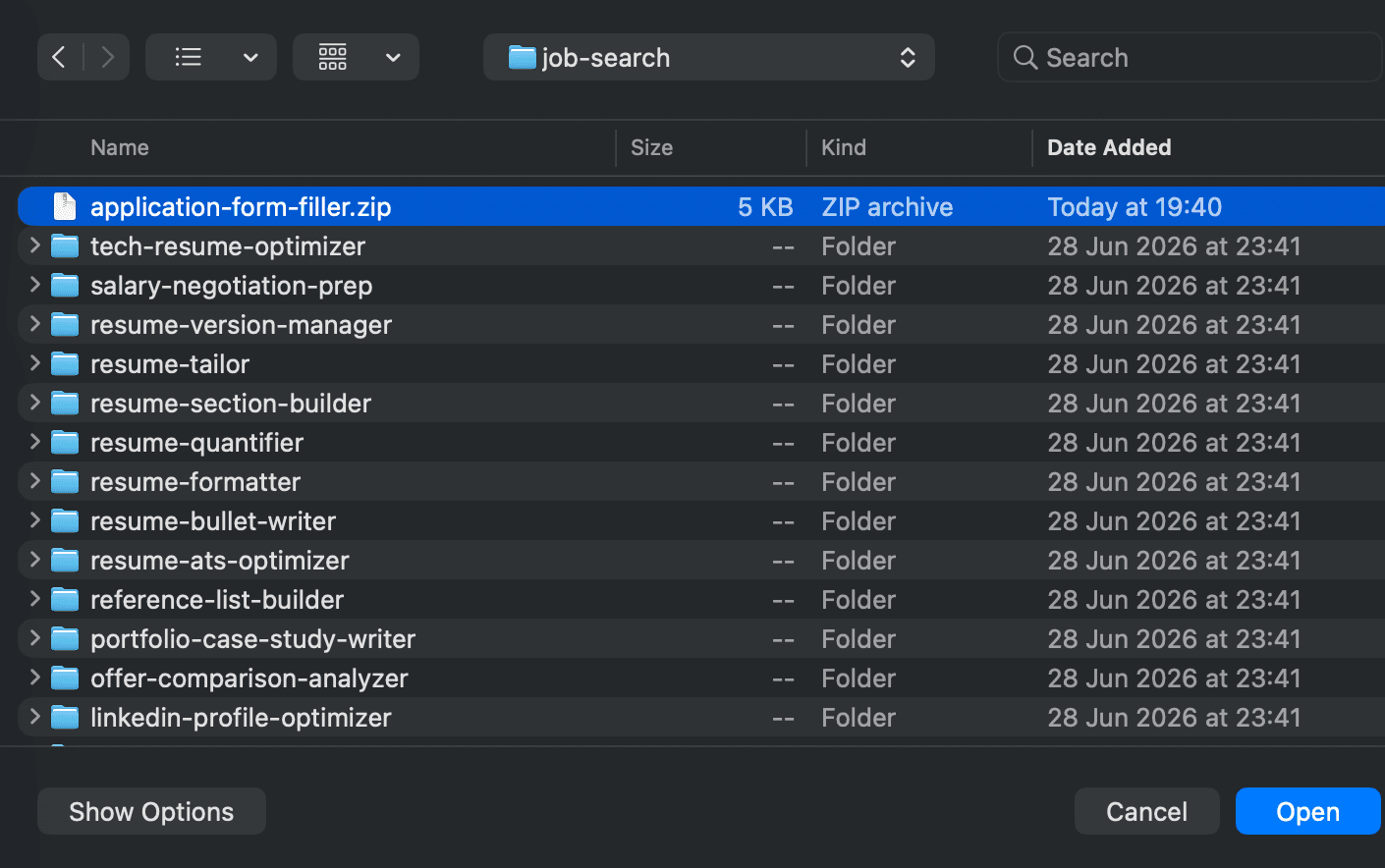Click the resume-ats-optimizer folder icon
The height and width of the screenshot is (868, 1385).
click(x=65, y=560)
